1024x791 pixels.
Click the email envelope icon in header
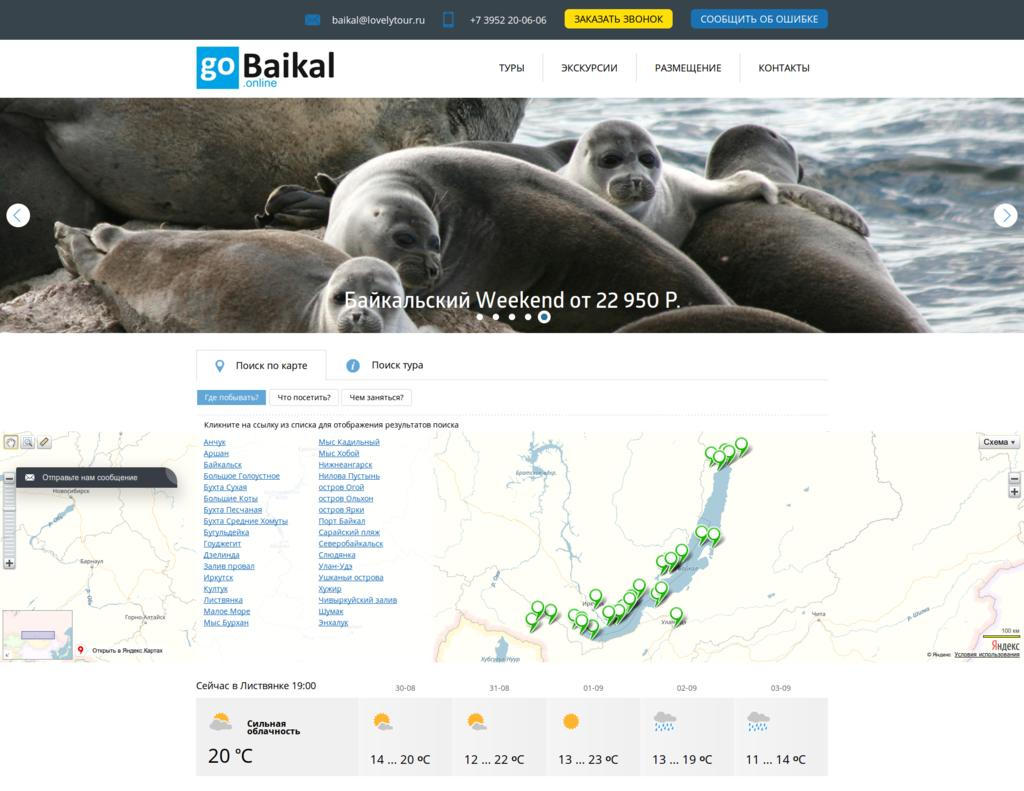(313, 20)
